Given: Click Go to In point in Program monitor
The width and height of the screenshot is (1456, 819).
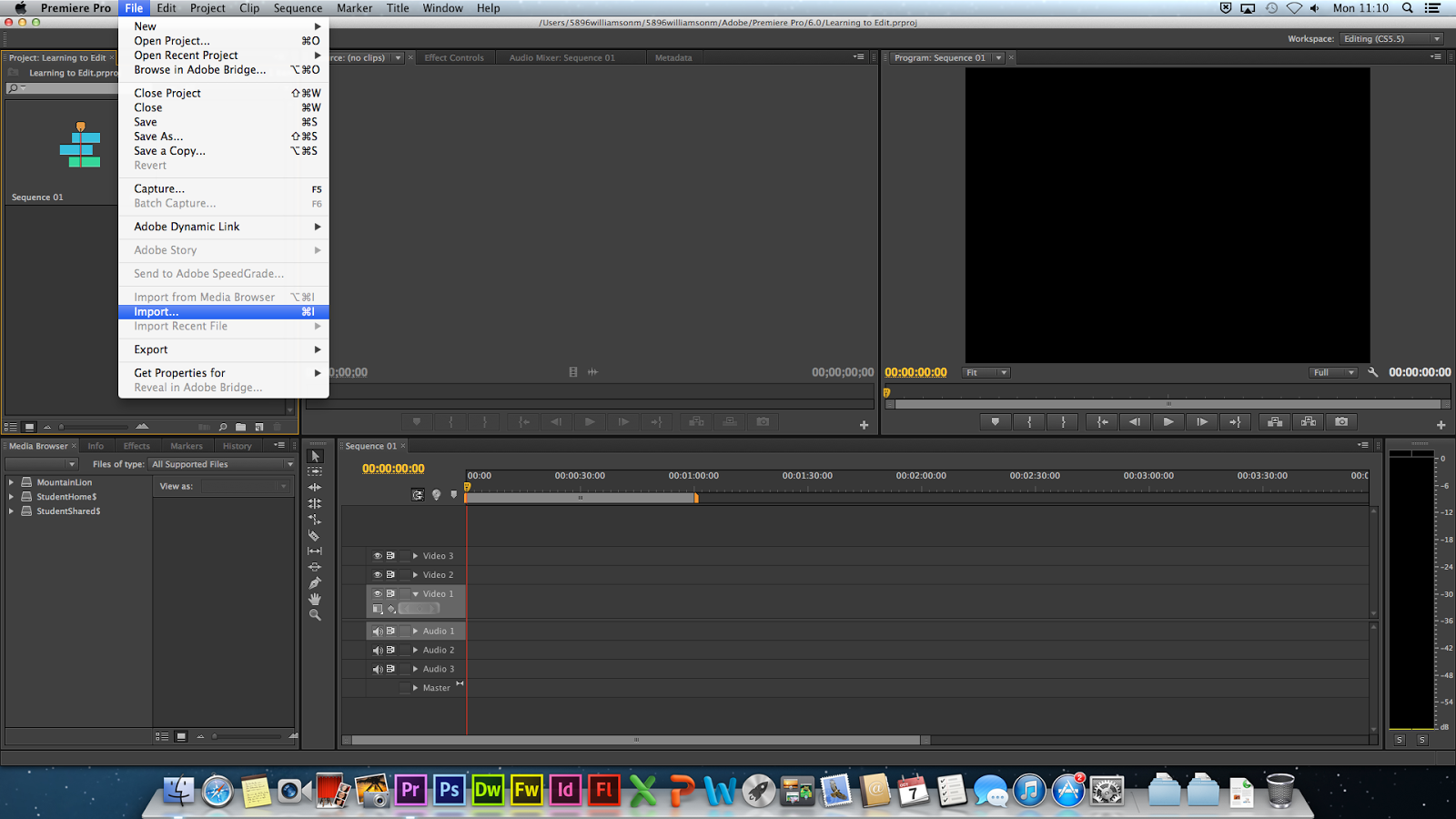Looking at the screenshot, I should pos(1102,422).
